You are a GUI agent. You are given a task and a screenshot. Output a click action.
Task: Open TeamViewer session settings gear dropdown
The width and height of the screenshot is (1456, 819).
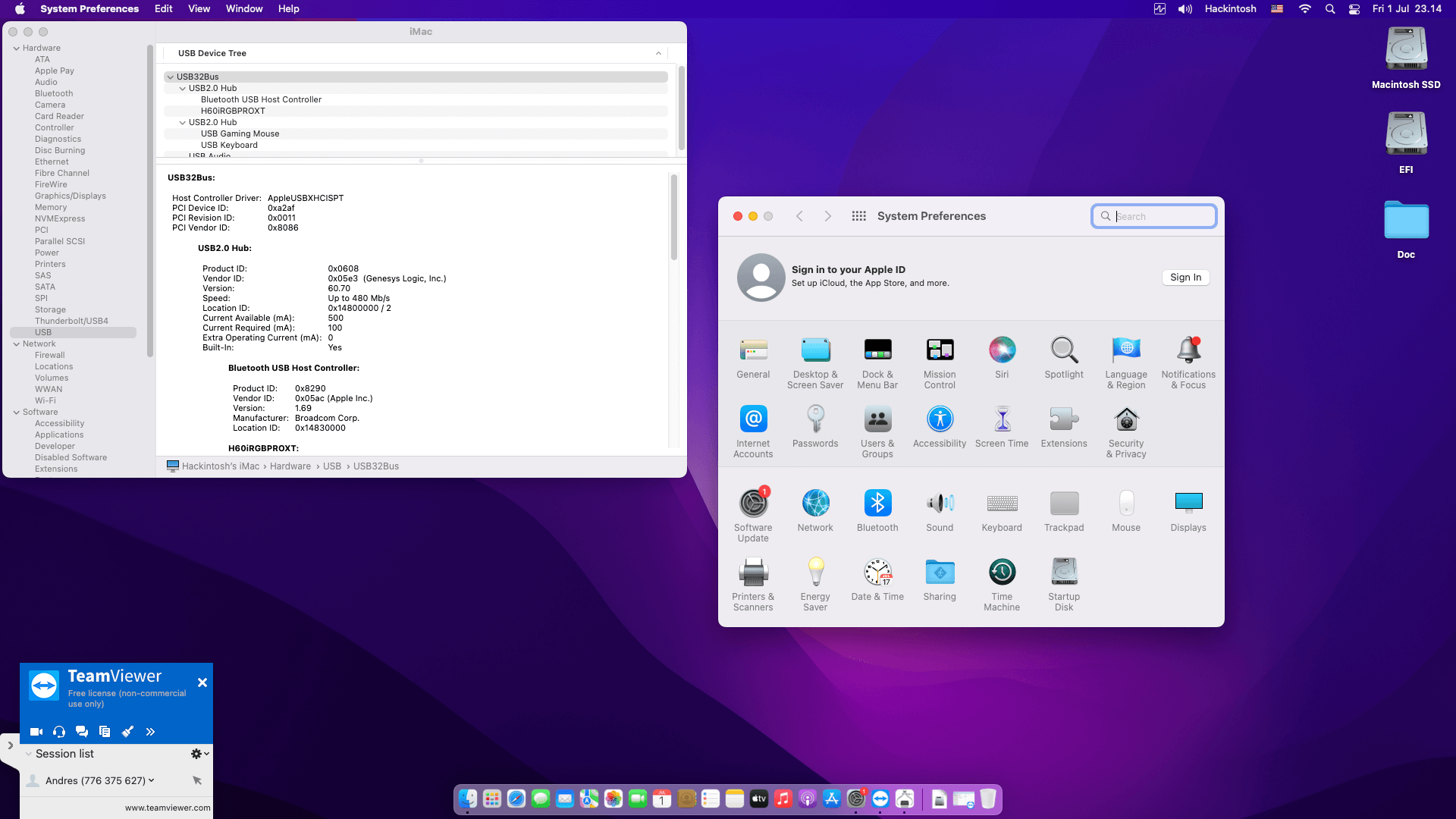click(200, 754)
